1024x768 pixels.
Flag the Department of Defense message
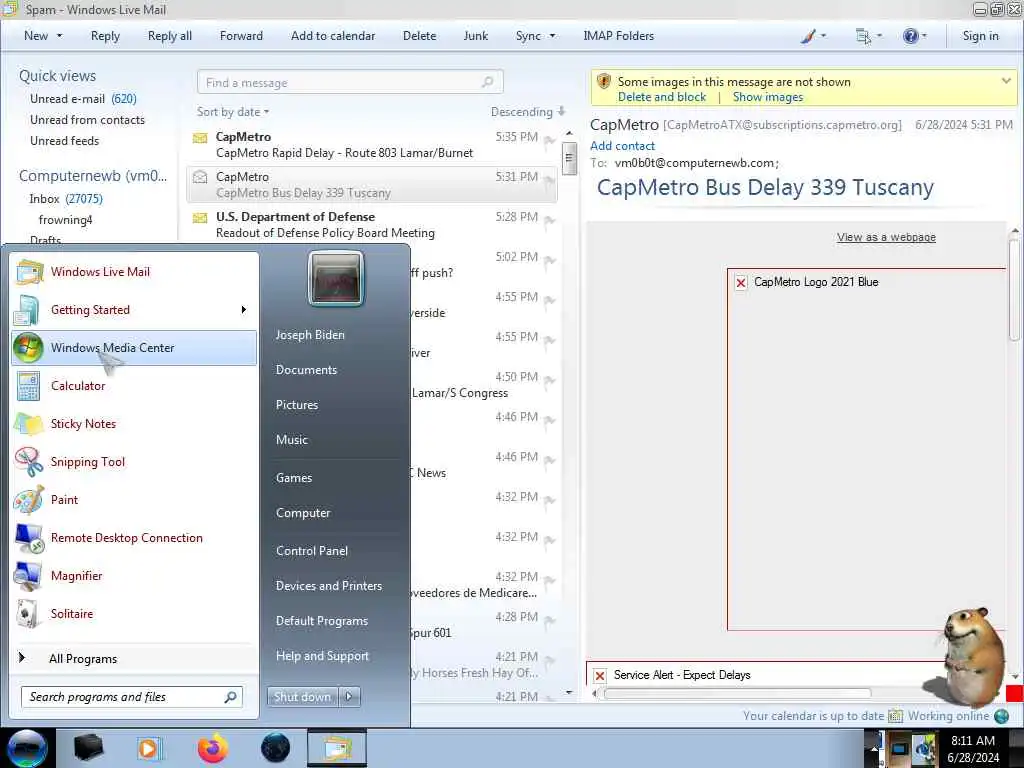point(550,220)
